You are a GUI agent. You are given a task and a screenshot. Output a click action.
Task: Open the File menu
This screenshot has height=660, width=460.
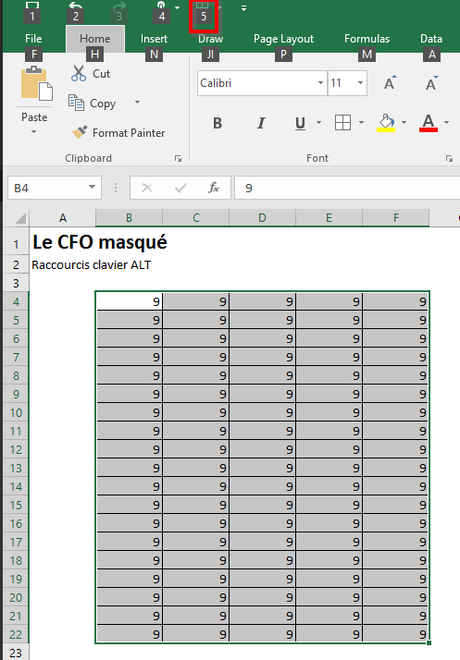pos(33,39)
